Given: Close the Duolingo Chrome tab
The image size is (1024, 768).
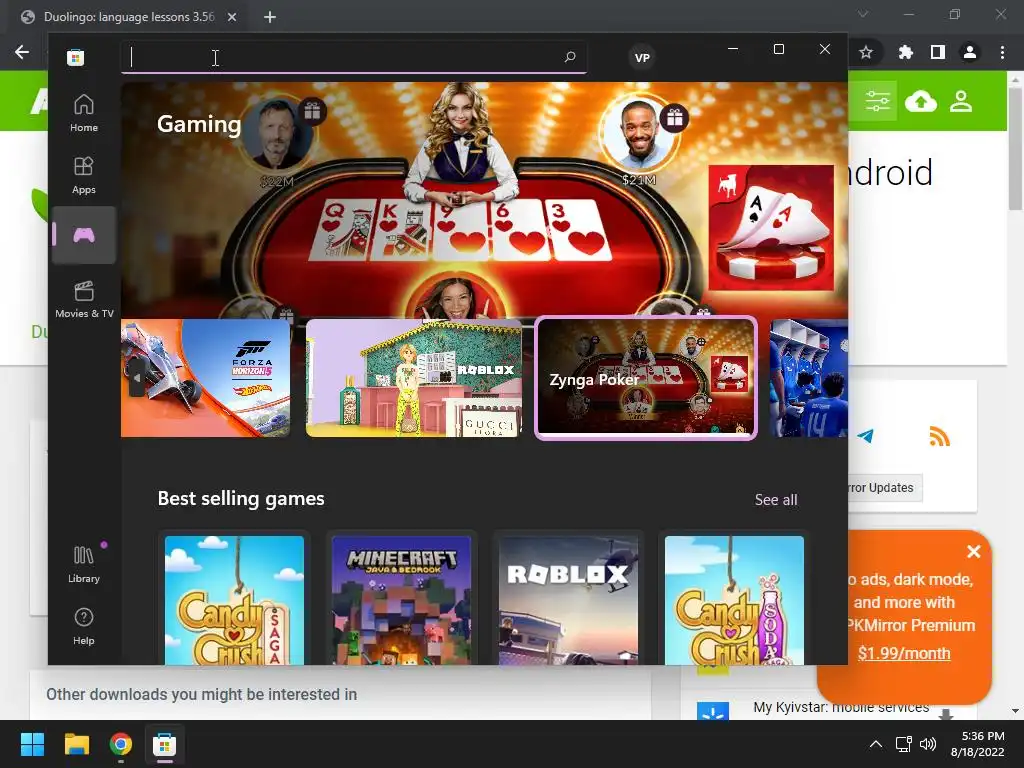Looking at the screenshot, I should (232, 17).
